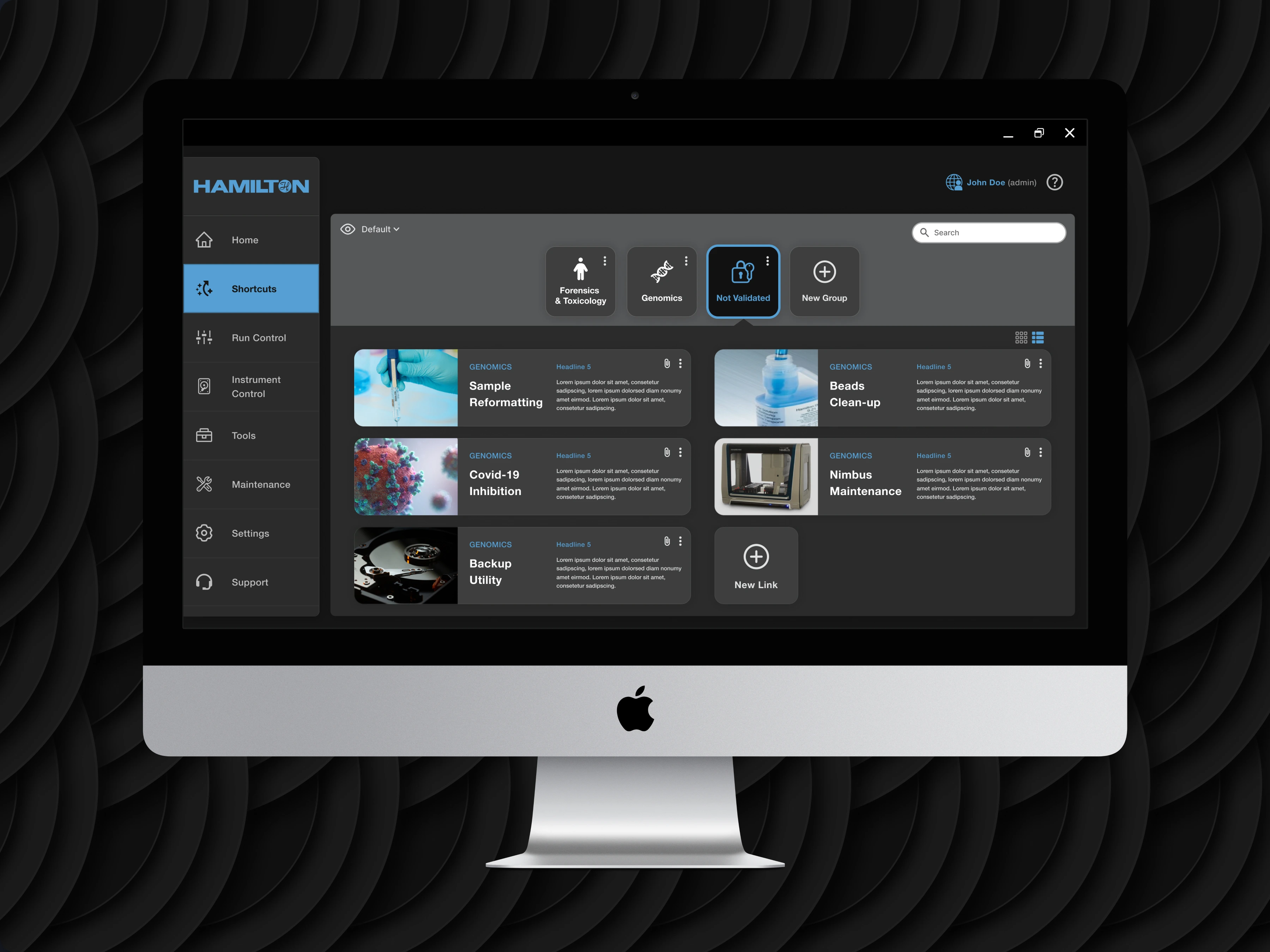The width and height of the screenshot is (1270, 952).
Task: Select the Tools sidebar icon
Action: tap(204, 435)
